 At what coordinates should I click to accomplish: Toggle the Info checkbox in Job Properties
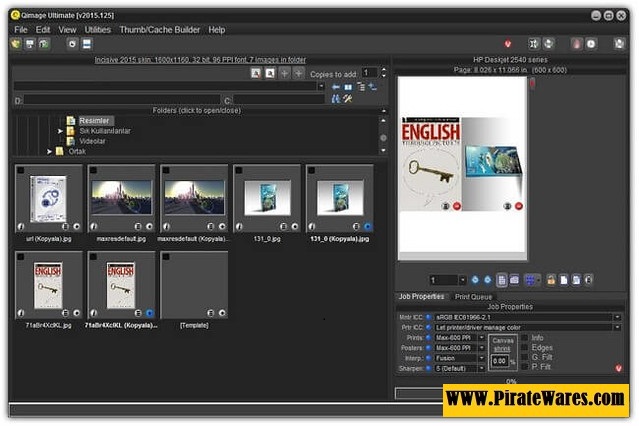523,338
